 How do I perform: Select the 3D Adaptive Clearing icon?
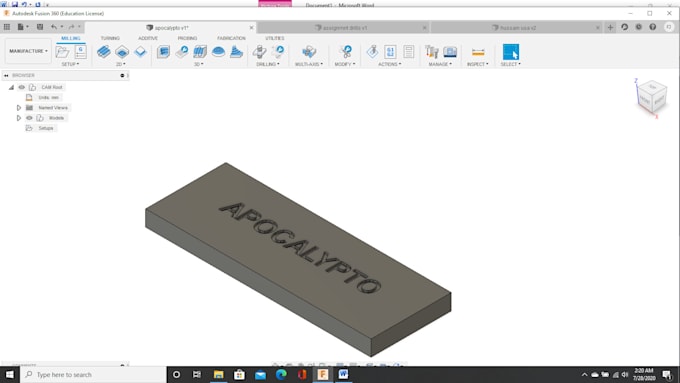(163, 52)
